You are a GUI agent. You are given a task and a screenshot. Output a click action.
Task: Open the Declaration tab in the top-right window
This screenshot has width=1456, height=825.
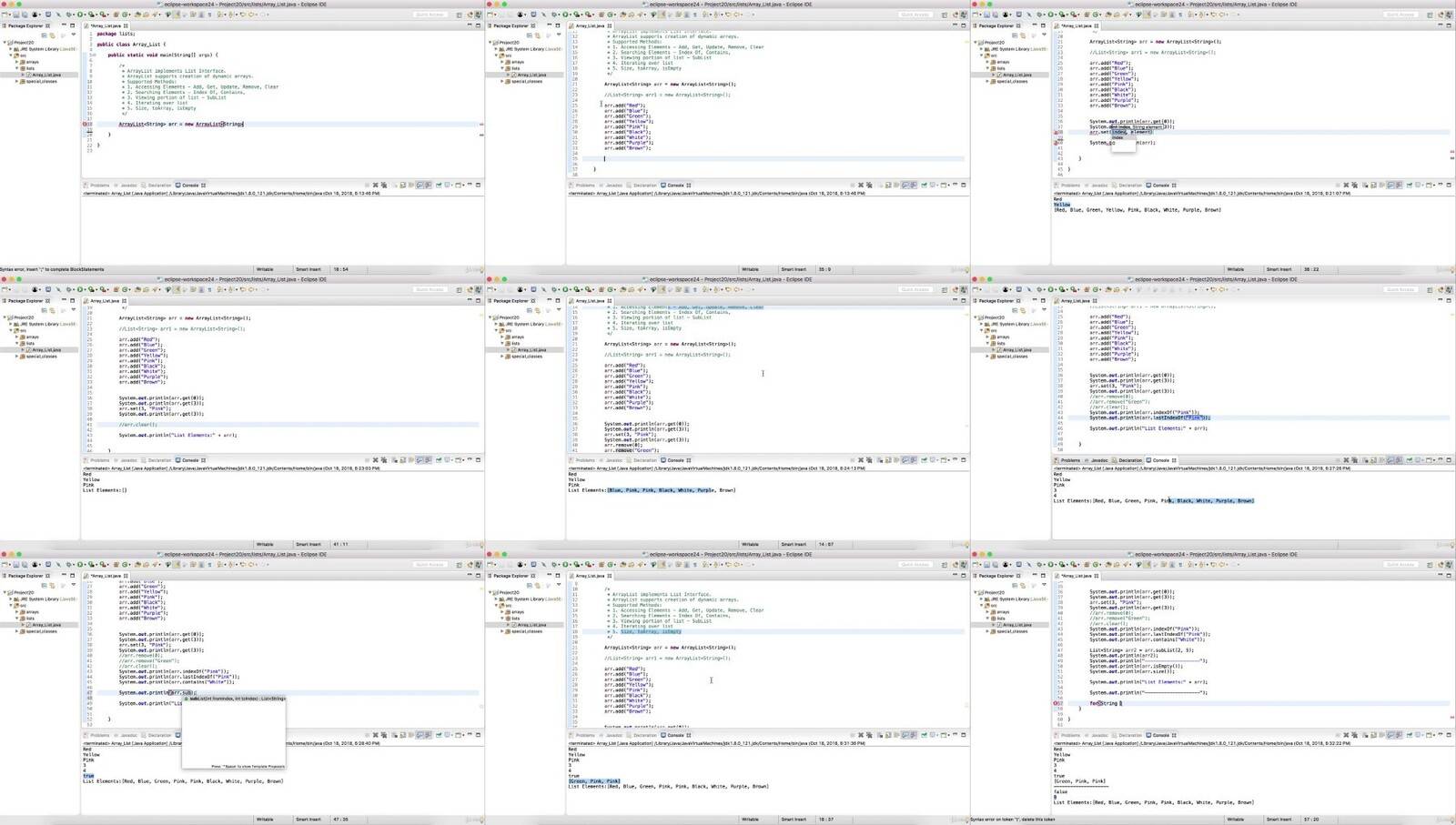(1127, 185)
